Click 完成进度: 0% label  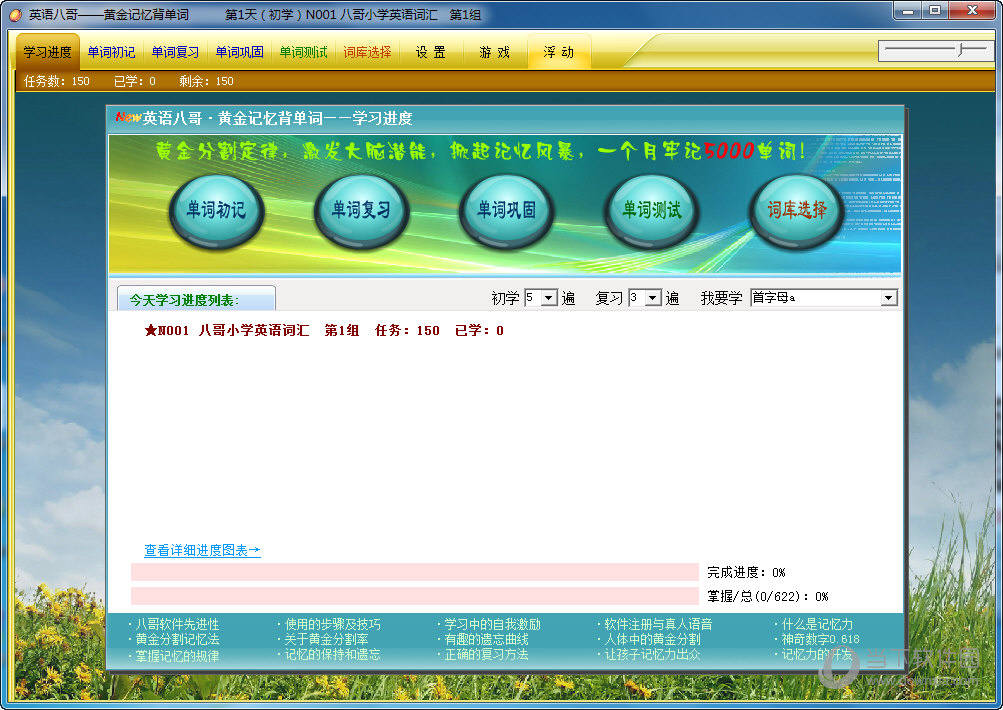[x=746, y=572]
